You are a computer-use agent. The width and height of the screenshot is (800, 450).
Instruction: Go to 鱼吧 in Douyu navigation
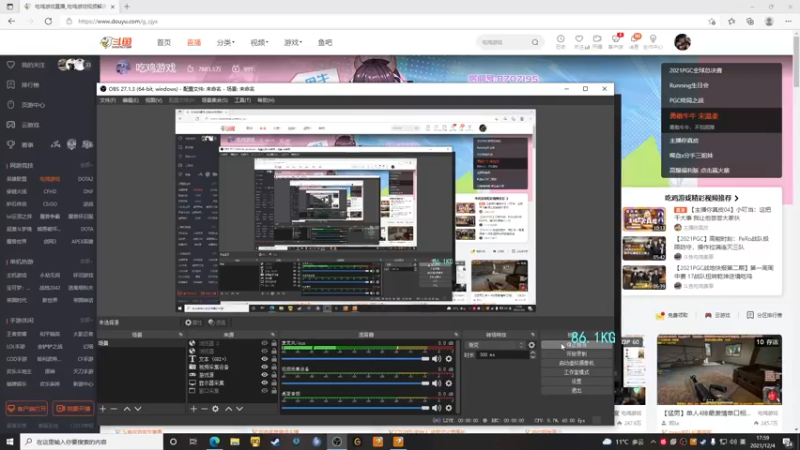[325, 42]
